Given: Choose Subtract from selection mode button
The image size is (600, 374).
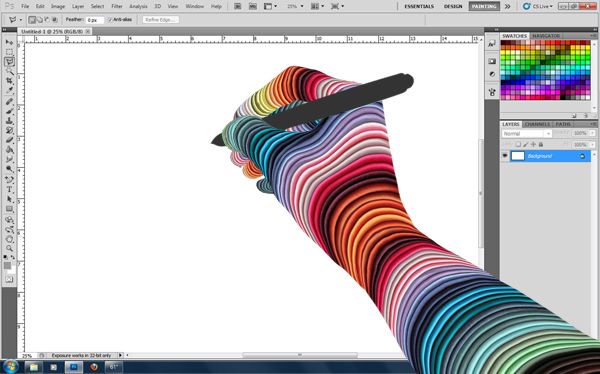Looking at the screenshot, I should [47, 20].
